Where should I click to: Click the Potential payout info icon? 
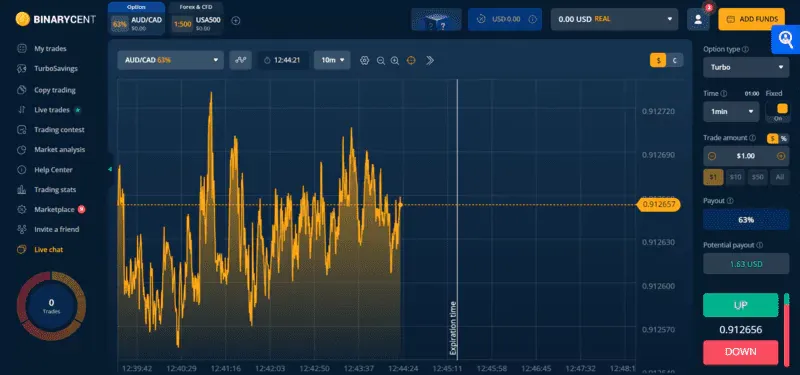[760, 245]
